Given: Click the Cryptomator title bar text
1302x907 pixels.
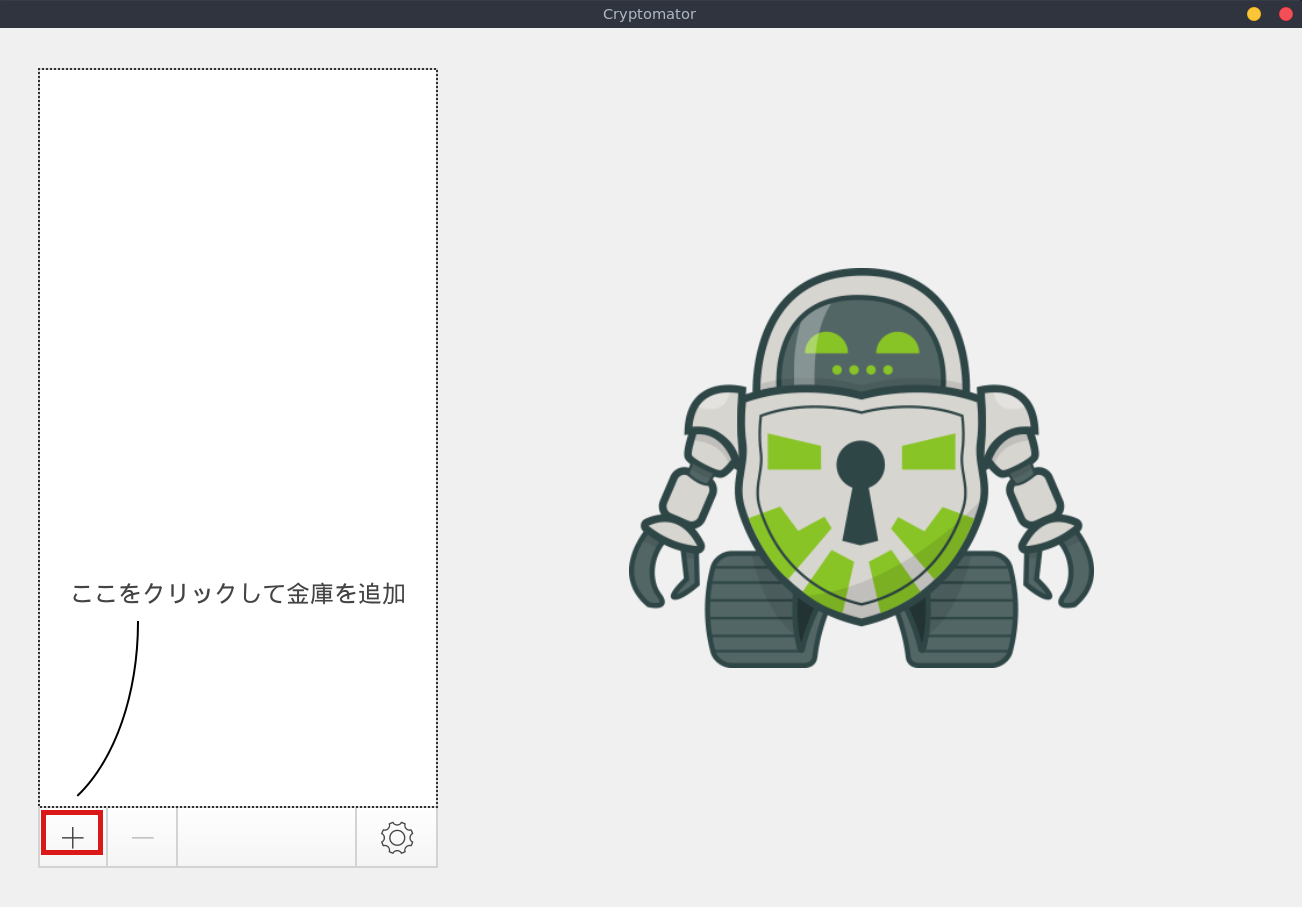Looking at the screenshot, I should tap(649, 14).
